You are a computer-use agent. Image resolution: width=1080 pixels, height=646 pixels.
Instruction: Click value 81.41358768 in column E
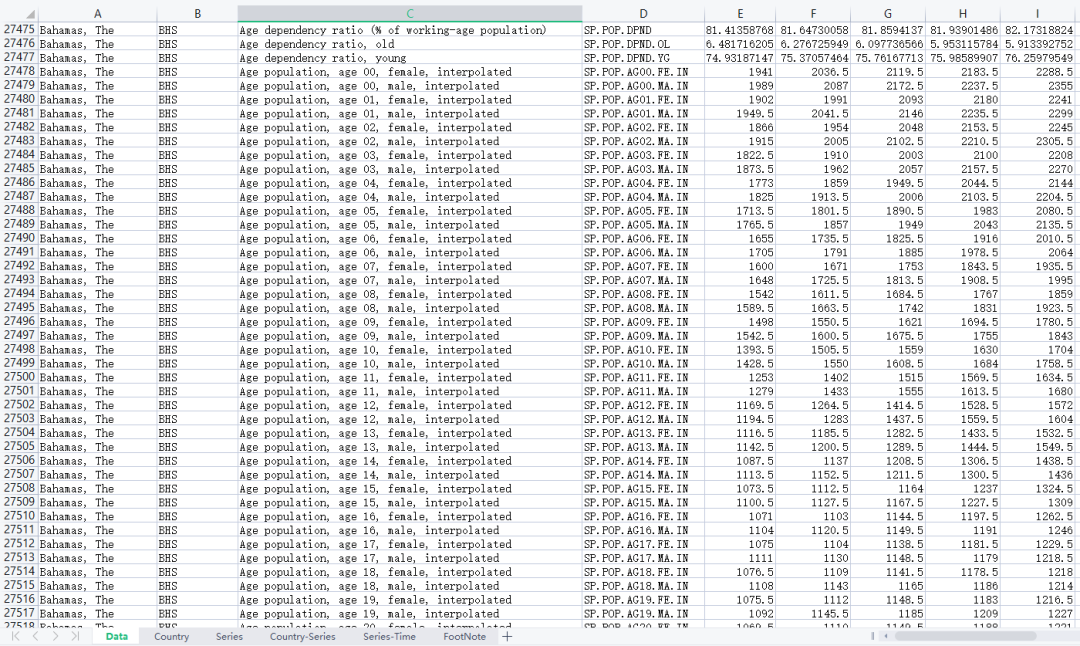point(740,30)
